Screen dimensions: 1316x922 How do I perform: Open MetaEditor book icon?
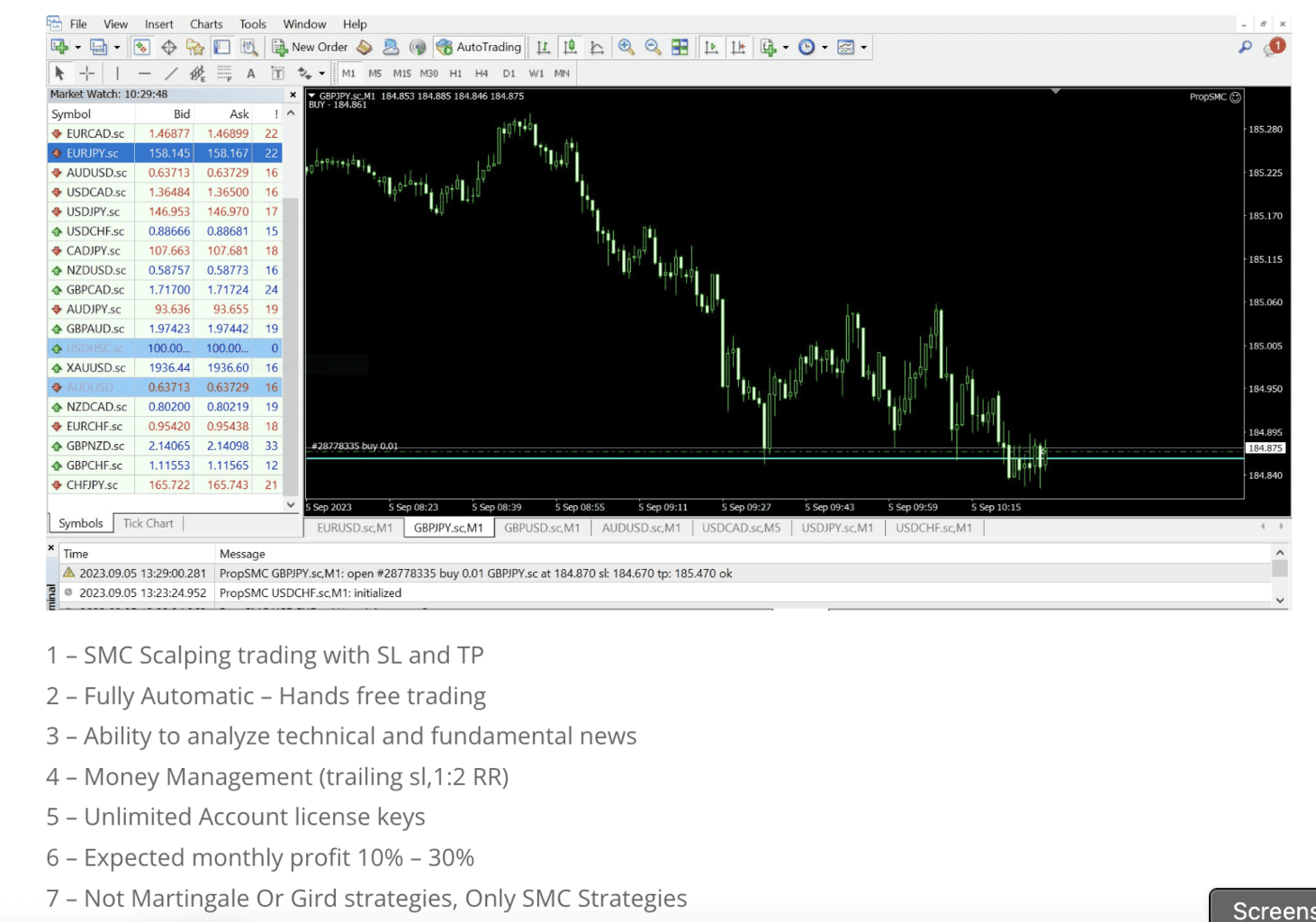(x=365, y=47)
